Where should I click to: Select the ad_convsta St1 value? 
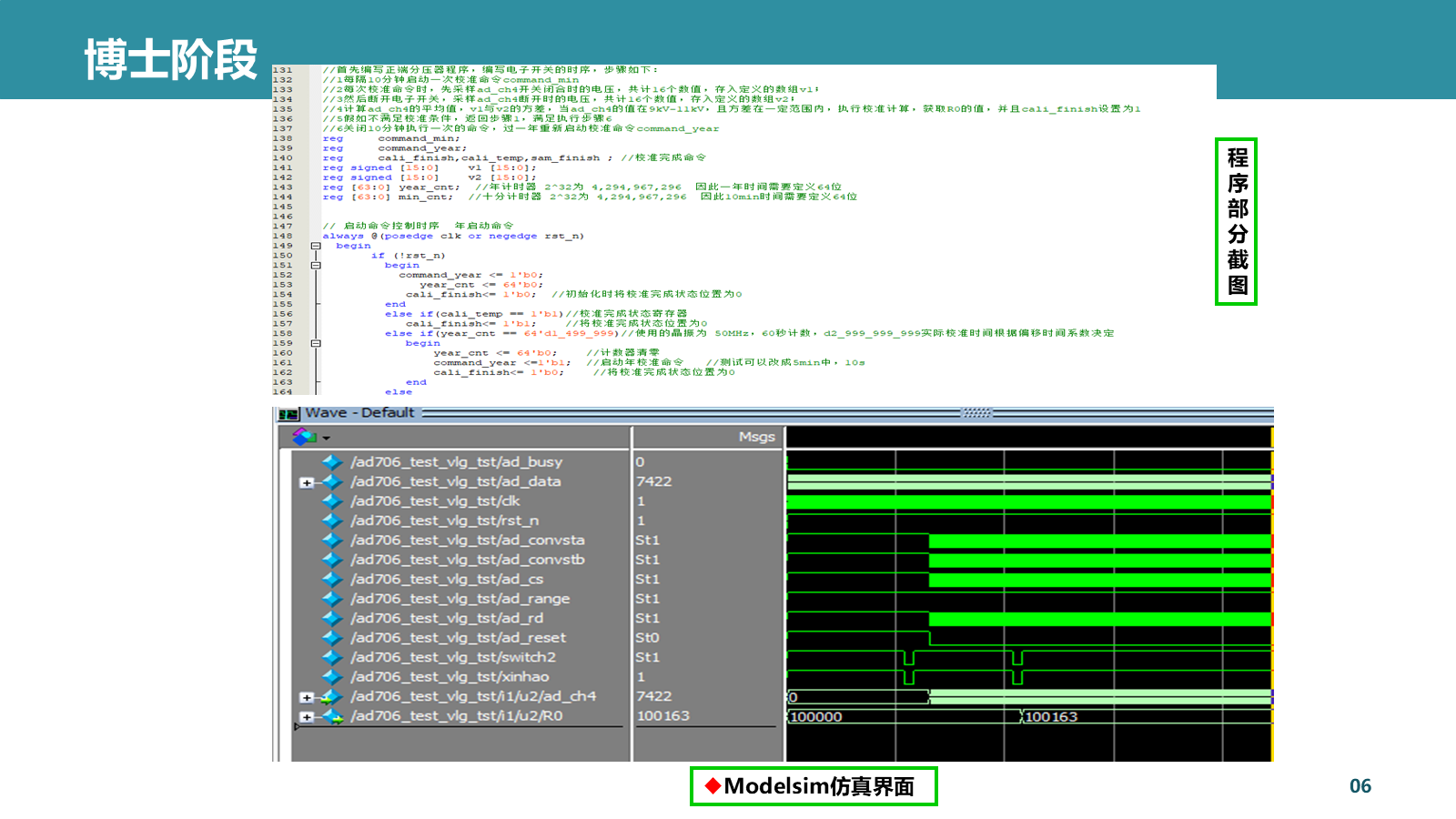[x=648, y=541]
